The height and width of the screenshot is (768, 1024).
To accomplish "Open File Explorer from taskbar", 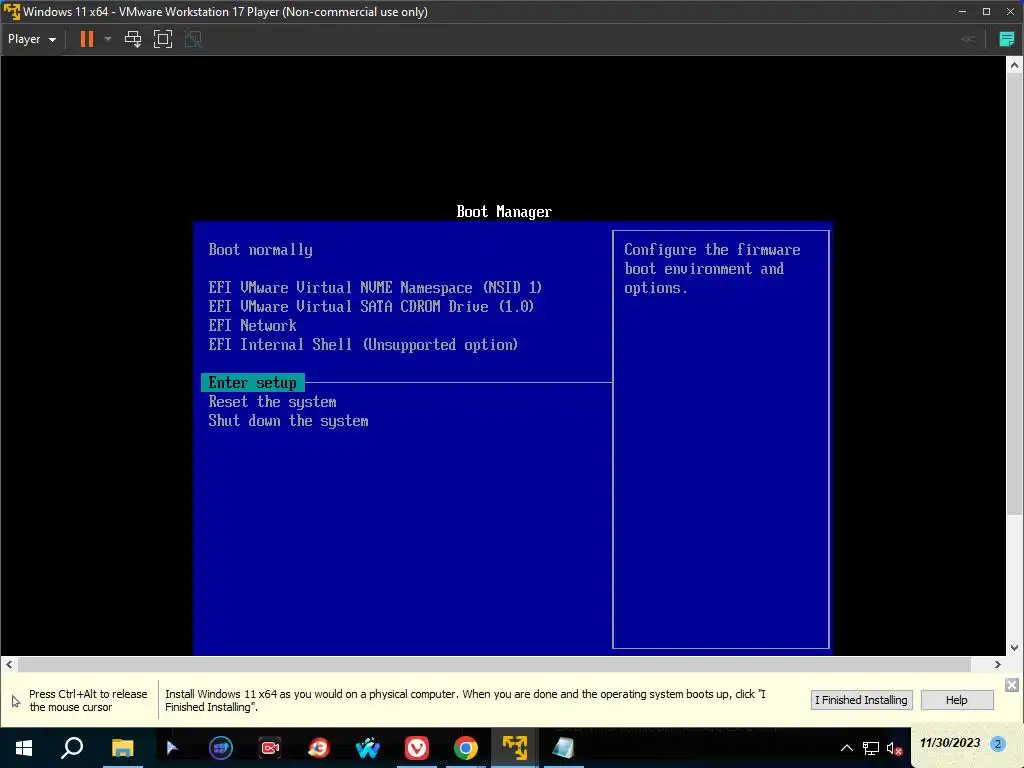I will (x=122, y=748).
